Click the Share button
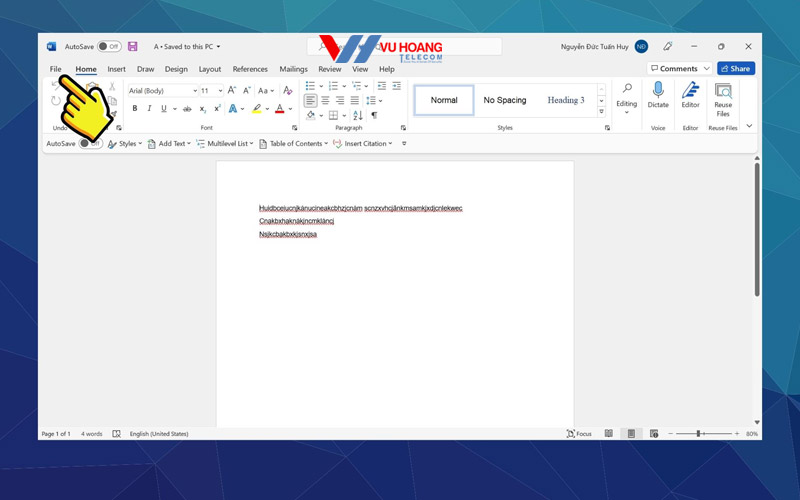 [736, 69]
